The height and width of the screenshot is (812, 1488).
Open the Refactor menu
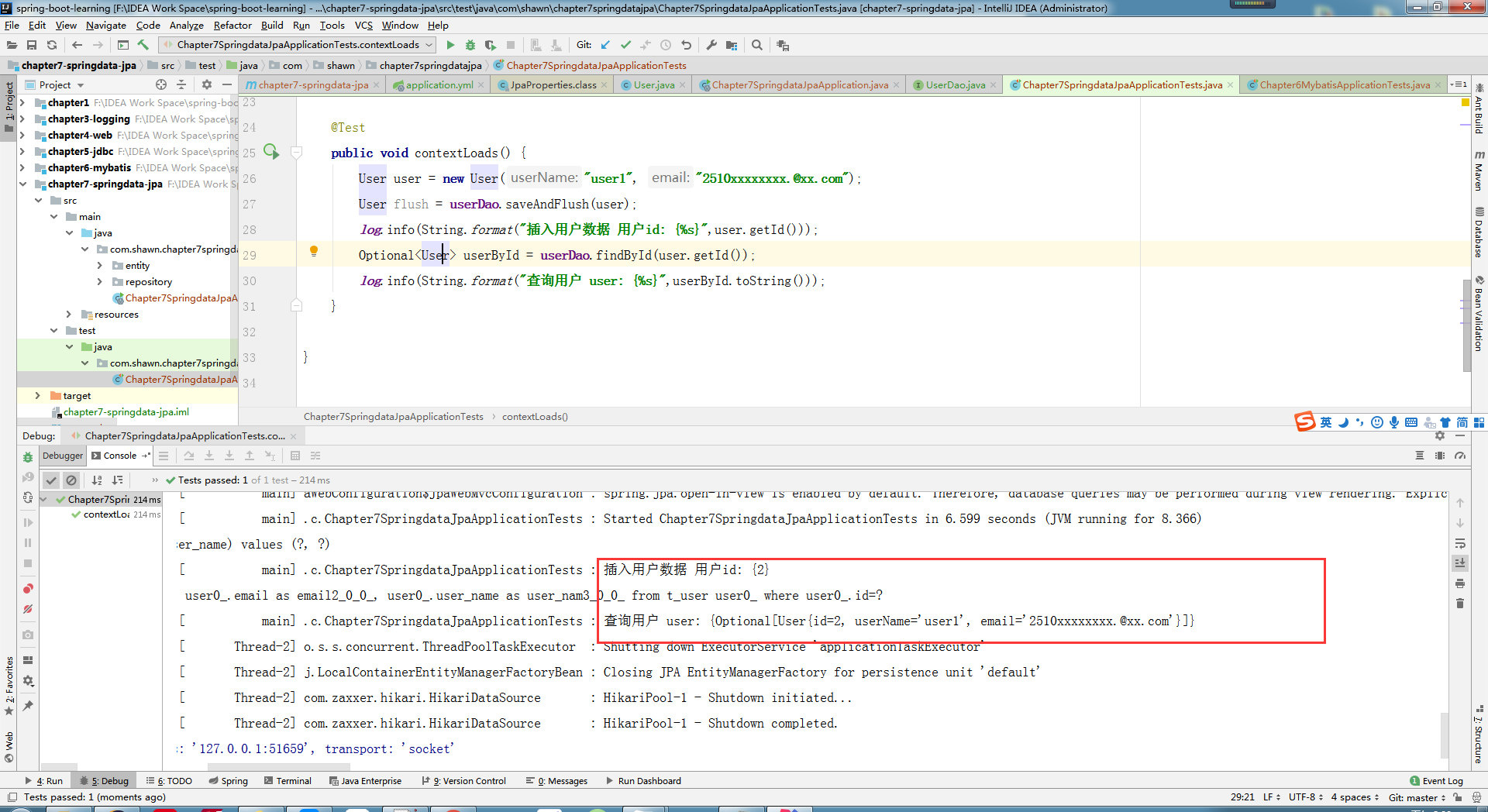[232, 25]
